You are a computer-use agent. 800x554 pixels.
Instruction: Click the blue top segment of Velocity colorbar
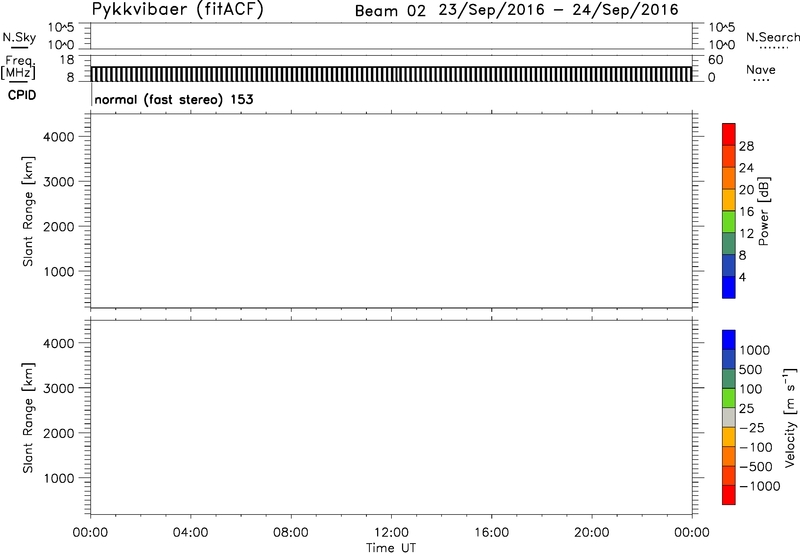pos(729,340)
